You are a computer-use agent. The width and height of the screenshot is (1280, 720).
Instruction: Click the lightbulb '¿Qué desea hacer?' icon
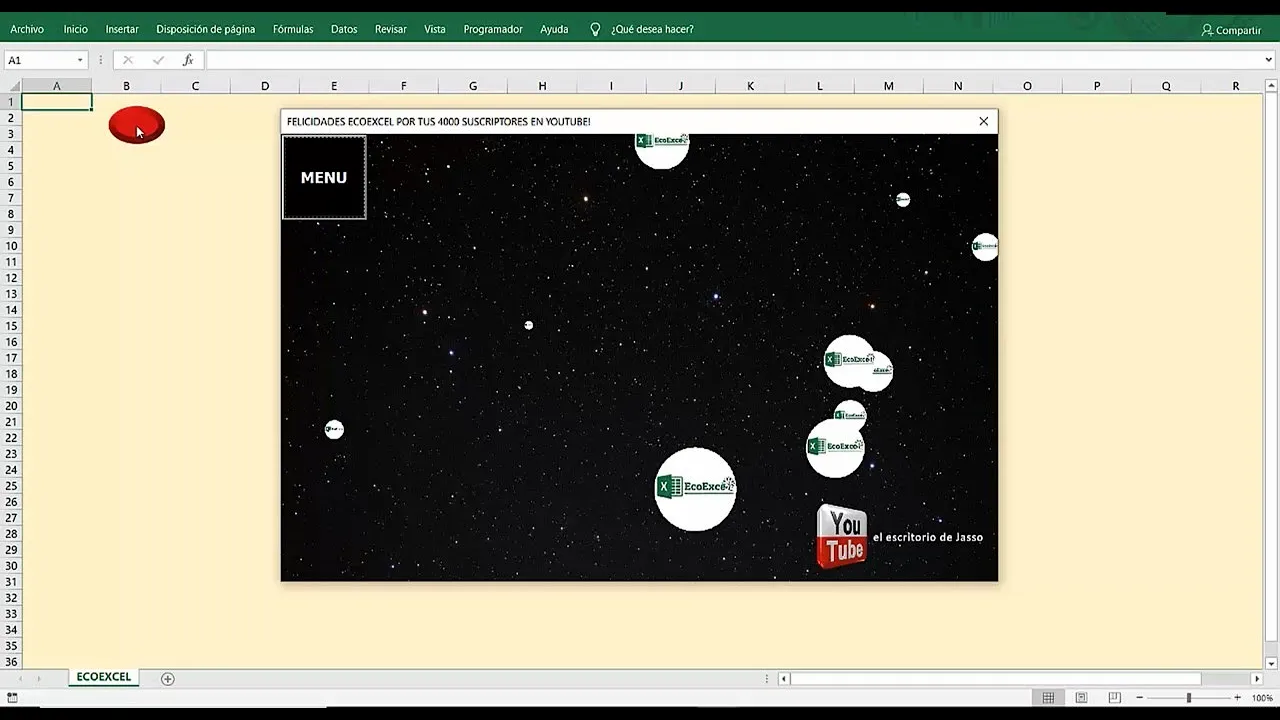(x=595, y=30)
